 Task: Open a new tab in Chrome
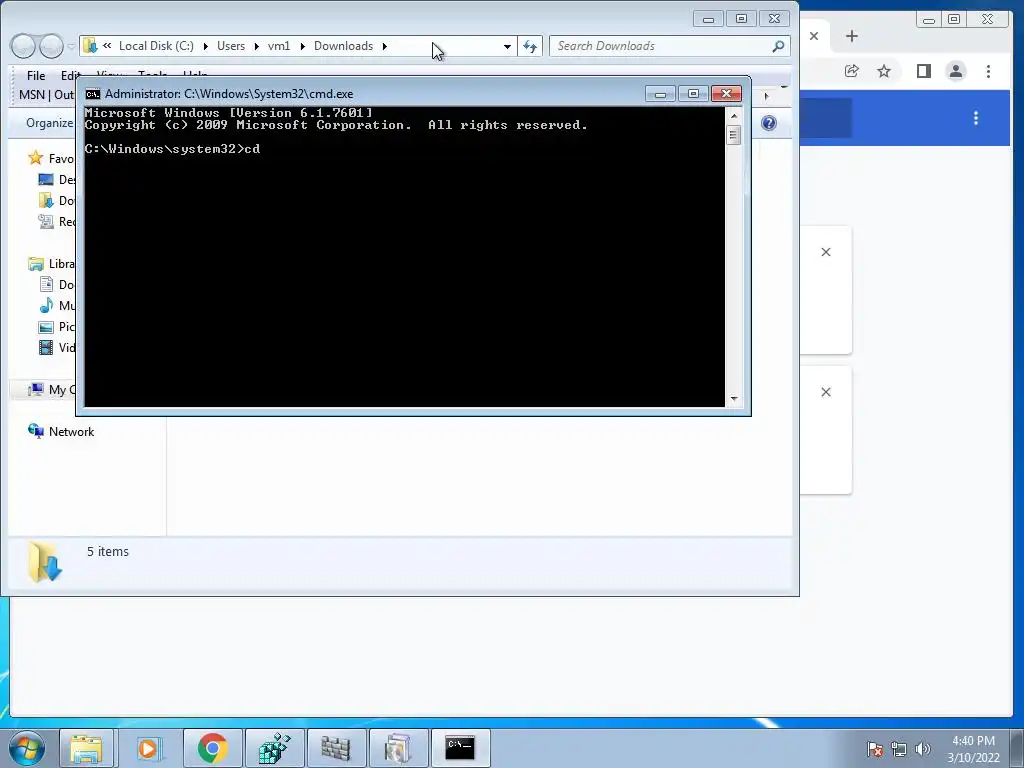pyautogui.click(x=852, y=37)
